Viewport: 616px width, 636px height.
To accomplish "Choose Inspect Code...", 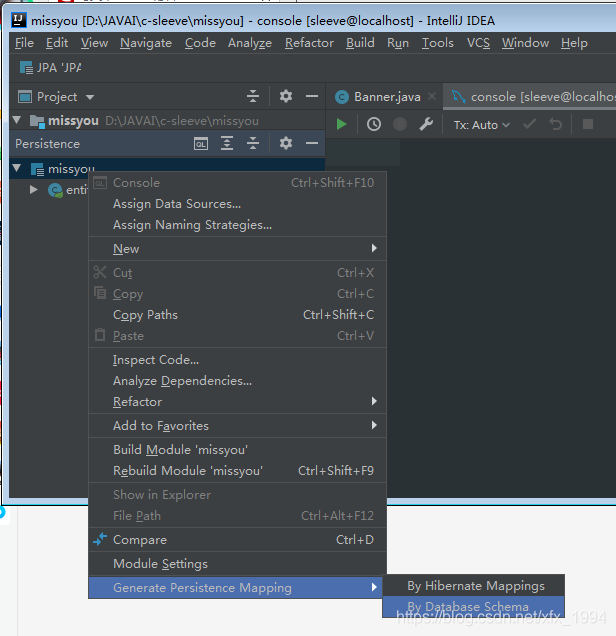I will pos(238,360).
